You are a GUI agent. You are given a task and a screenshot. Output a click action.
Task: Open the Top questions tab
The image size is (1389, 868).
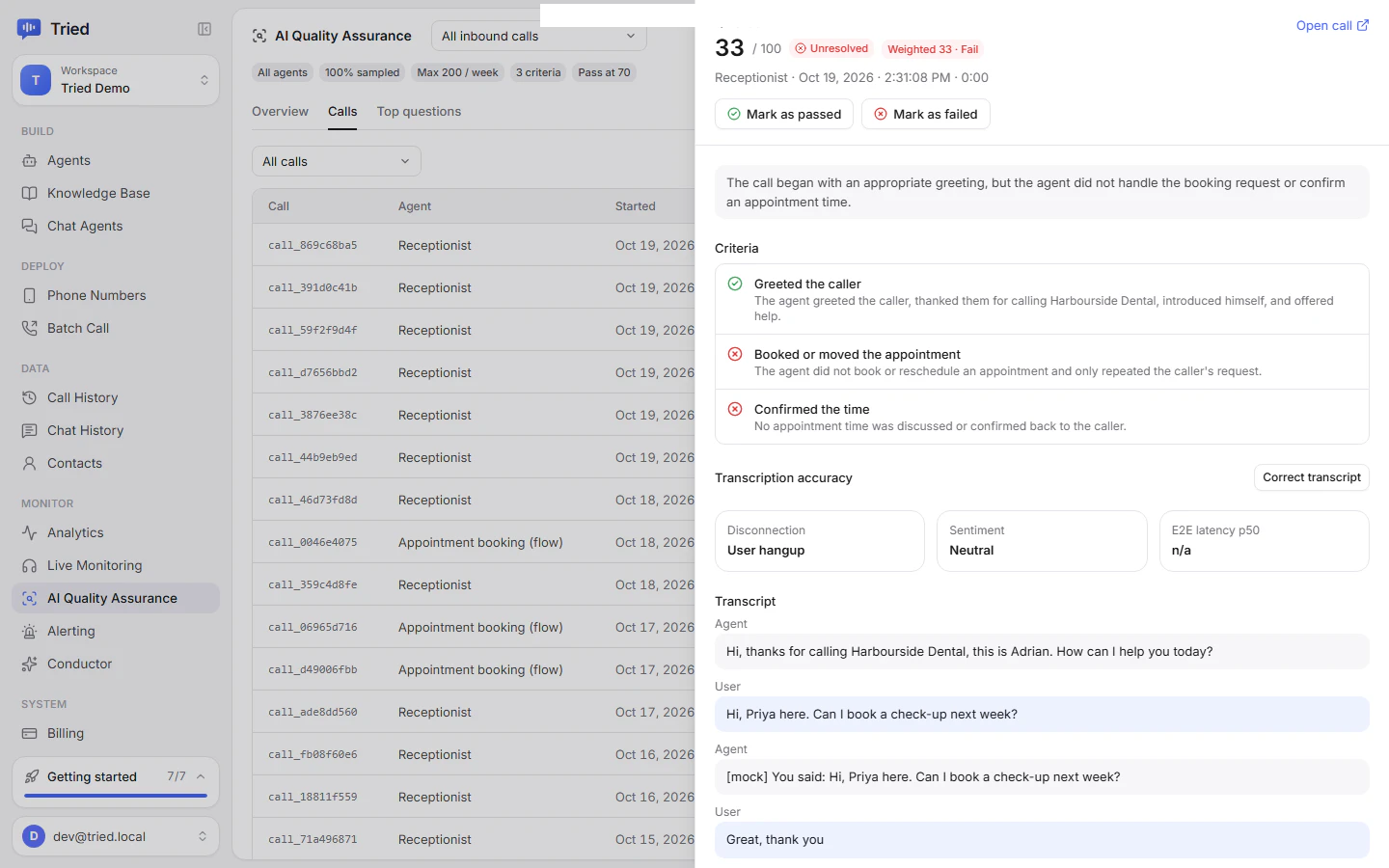[x=419, y=112]
